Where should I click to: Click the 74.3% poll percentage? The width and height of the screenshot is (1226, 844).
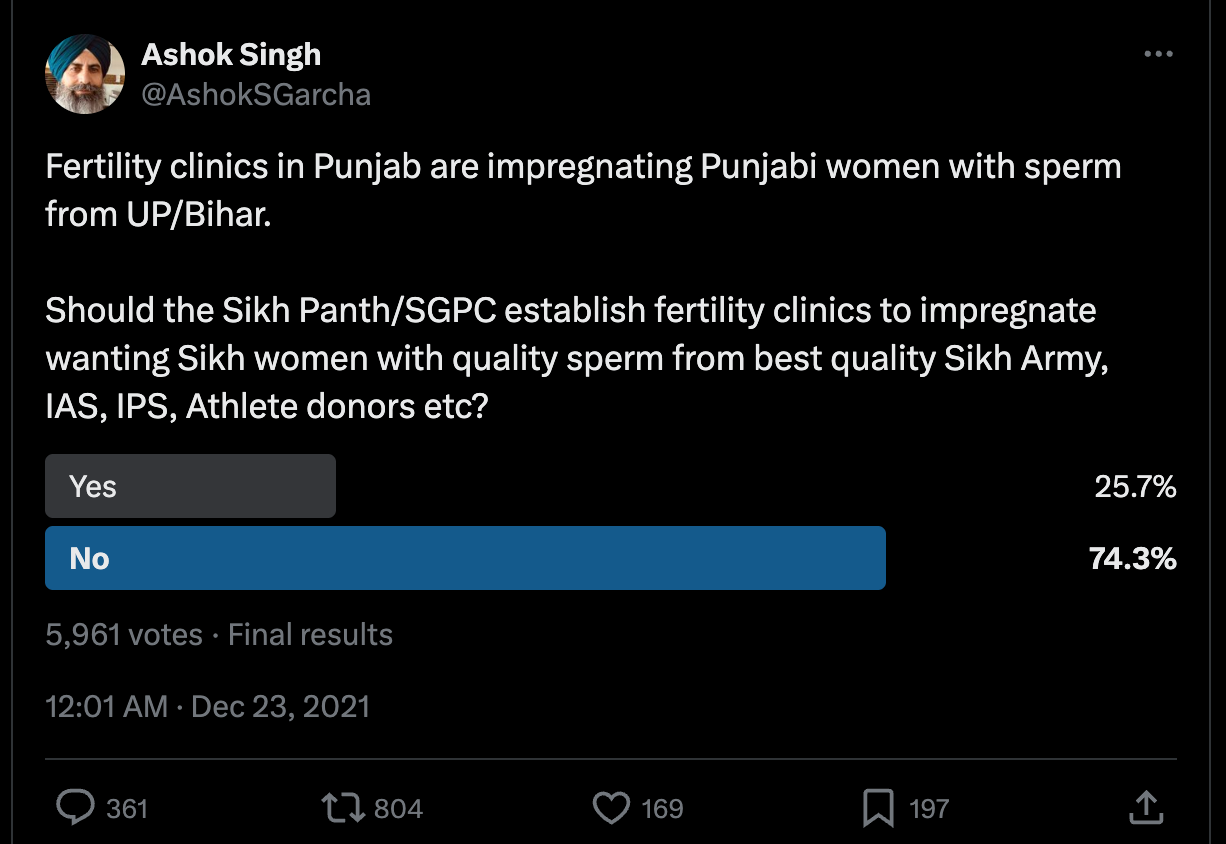[x=1132, y=559]
